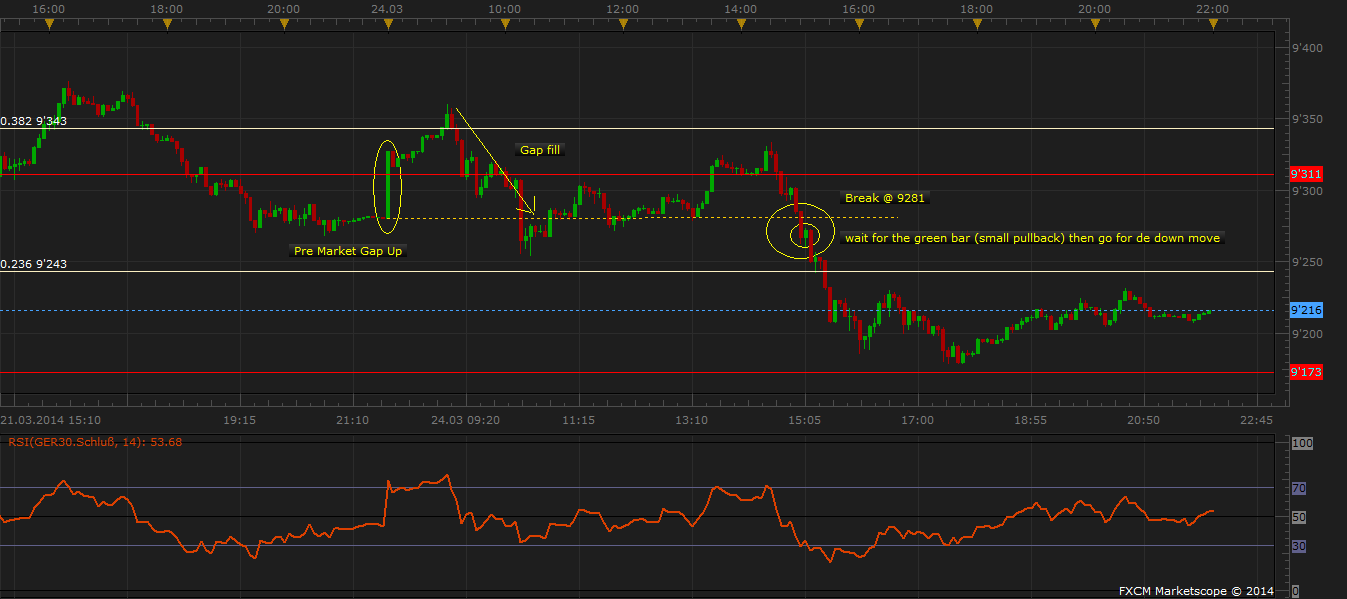1347x599 pixels.
Task: Click the orange marker under 10:00
Action: point(504,24)
